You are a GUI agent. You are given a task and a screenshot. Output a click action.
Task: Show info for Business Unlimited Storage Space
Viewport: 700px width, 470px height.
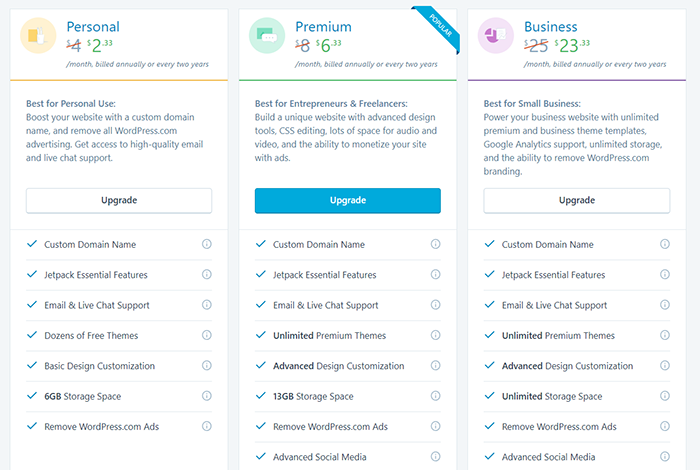(665, 396)
